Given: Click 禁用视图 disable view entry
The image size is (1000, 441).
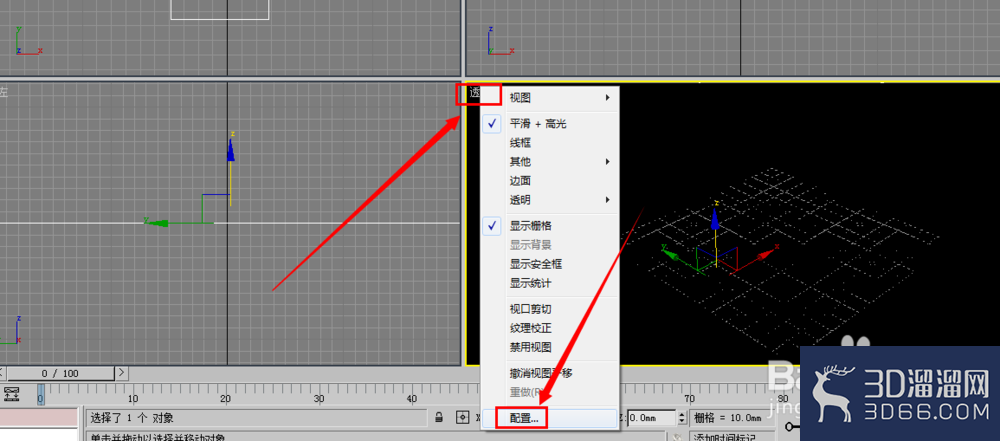Looking at the screenshot, I should (550, 348).
